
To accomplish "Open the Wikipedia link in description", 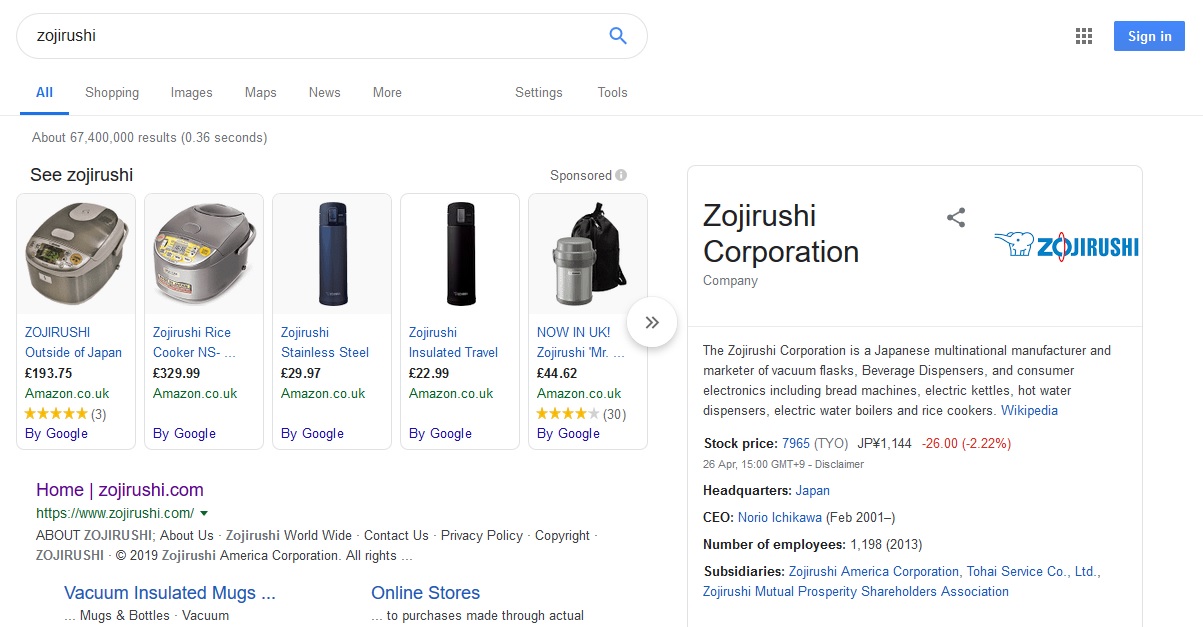I will point(1029,410).
